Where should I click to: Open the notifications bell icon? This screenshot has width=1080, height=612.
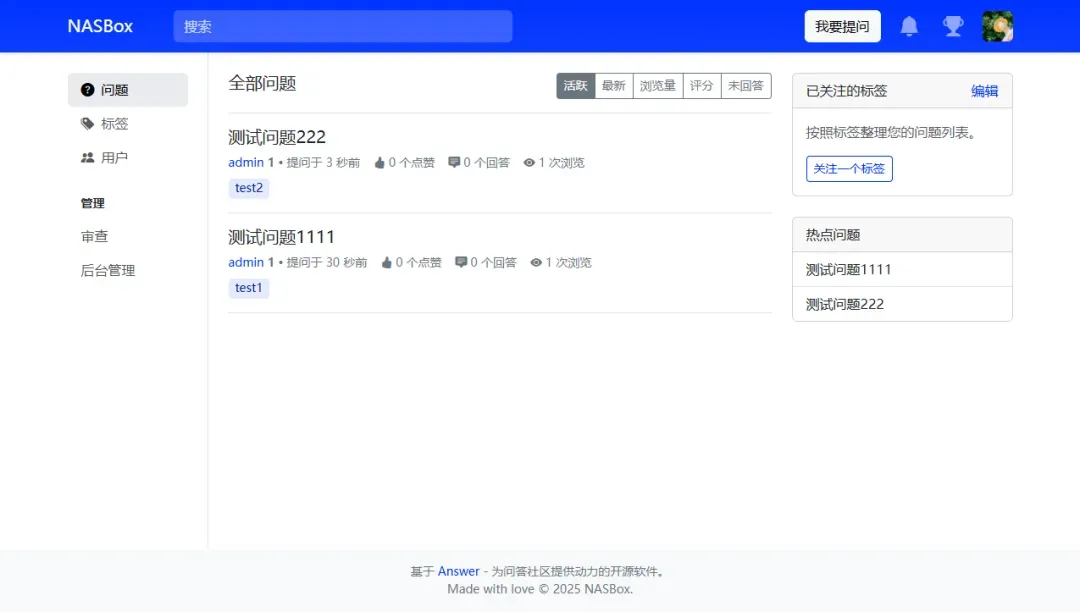909,26
